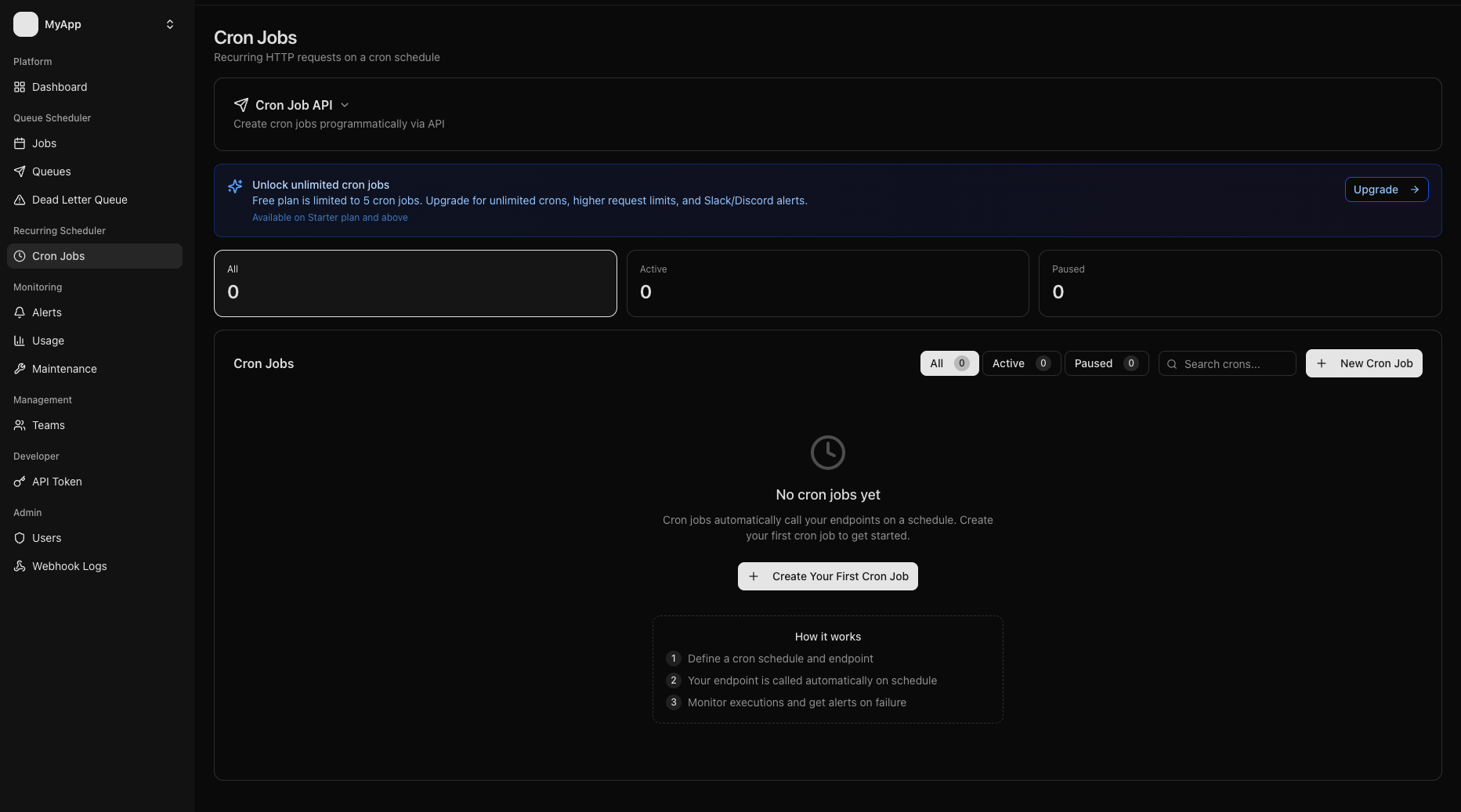This screenshot has height=812, width=1461.
Task: Click the Queues paper plane icon
Action: click(x=20, y=171)
